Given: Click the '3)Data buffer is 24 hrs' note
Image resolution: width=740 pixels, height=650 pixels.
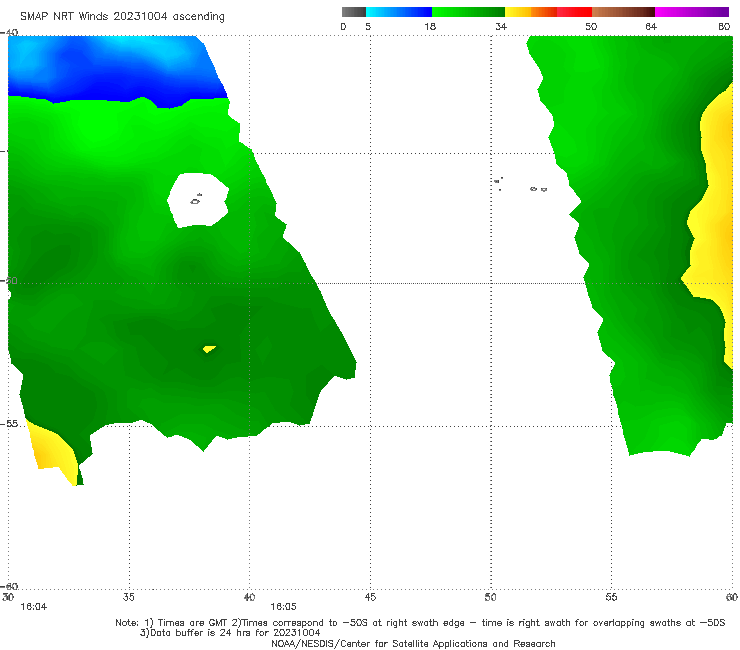Looking at the screenshot, I should (230, 633).
